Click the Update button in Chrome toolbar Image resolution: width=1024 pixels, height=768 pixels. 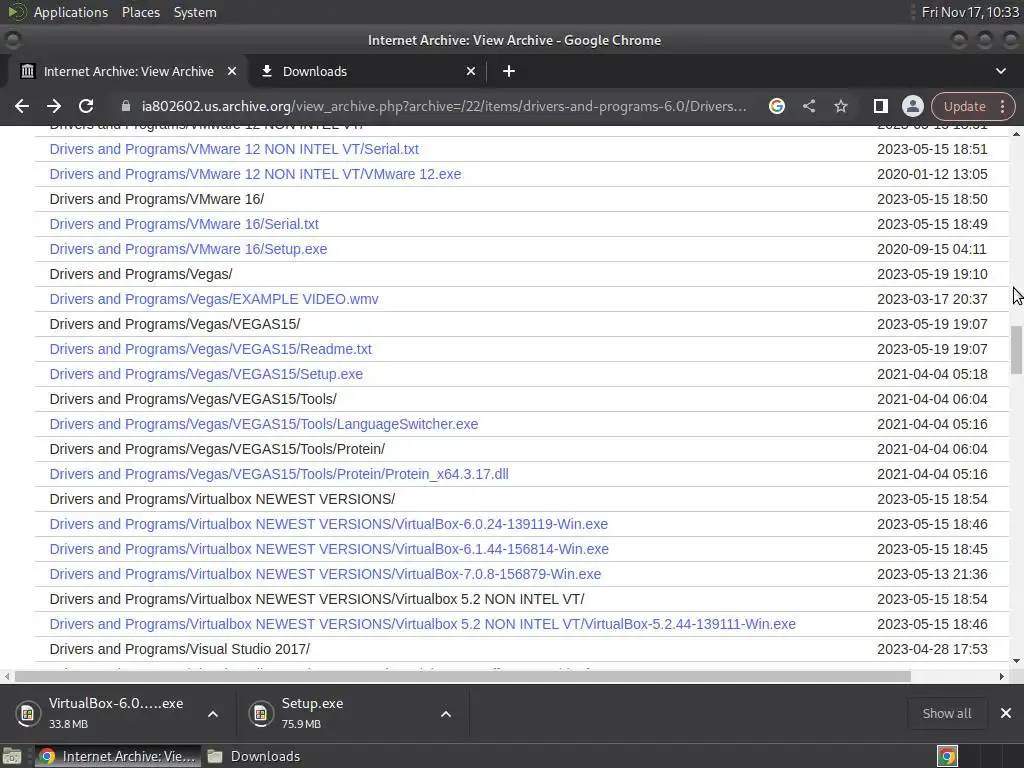[965, 106]
